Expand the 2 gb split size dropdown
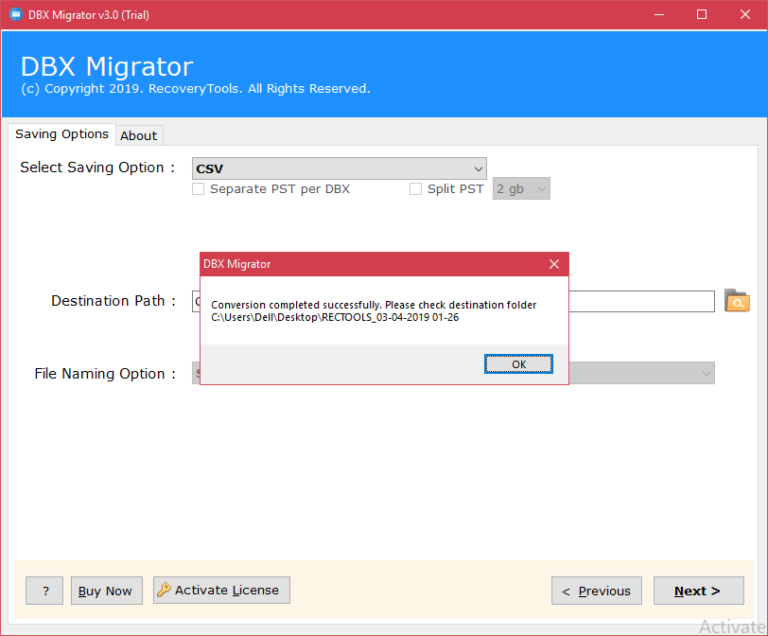The image size is (768, 636). (x=521, y=189)
